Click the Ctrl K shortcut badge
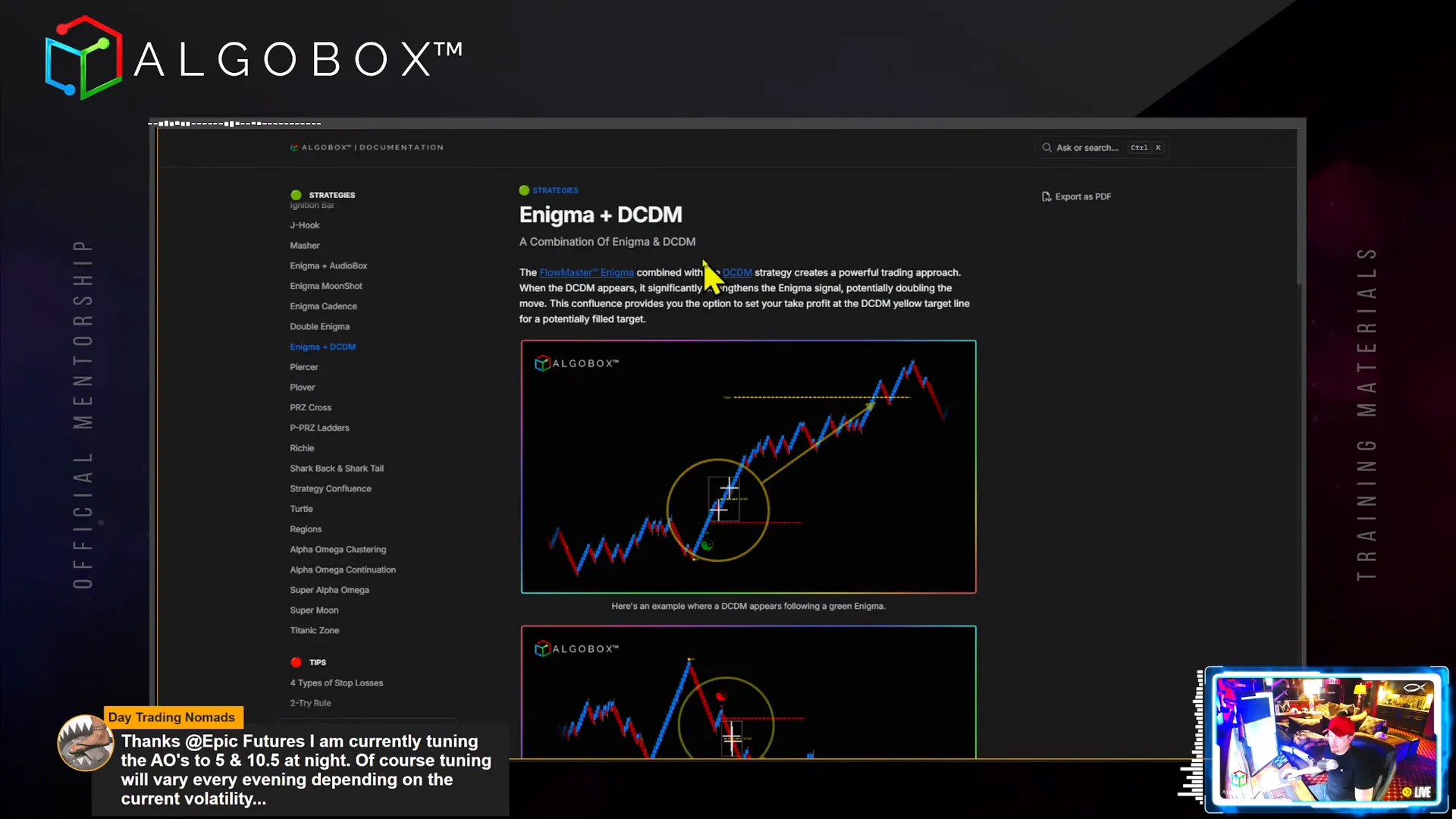1456x819 pixels. click(1146, 148)
